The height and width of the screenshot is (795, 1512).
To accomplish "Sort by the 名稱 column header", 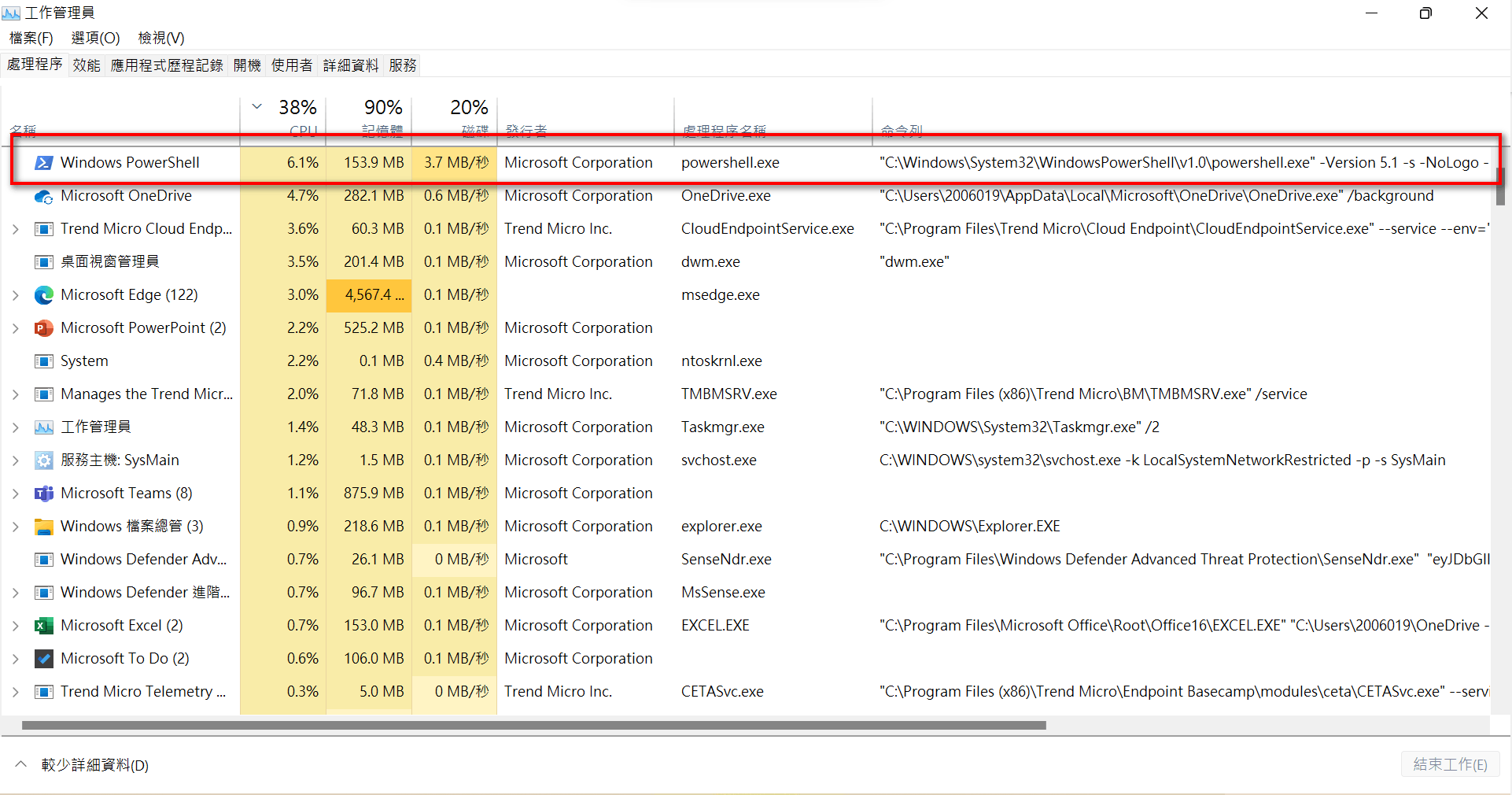I will (x=120, y=120).
